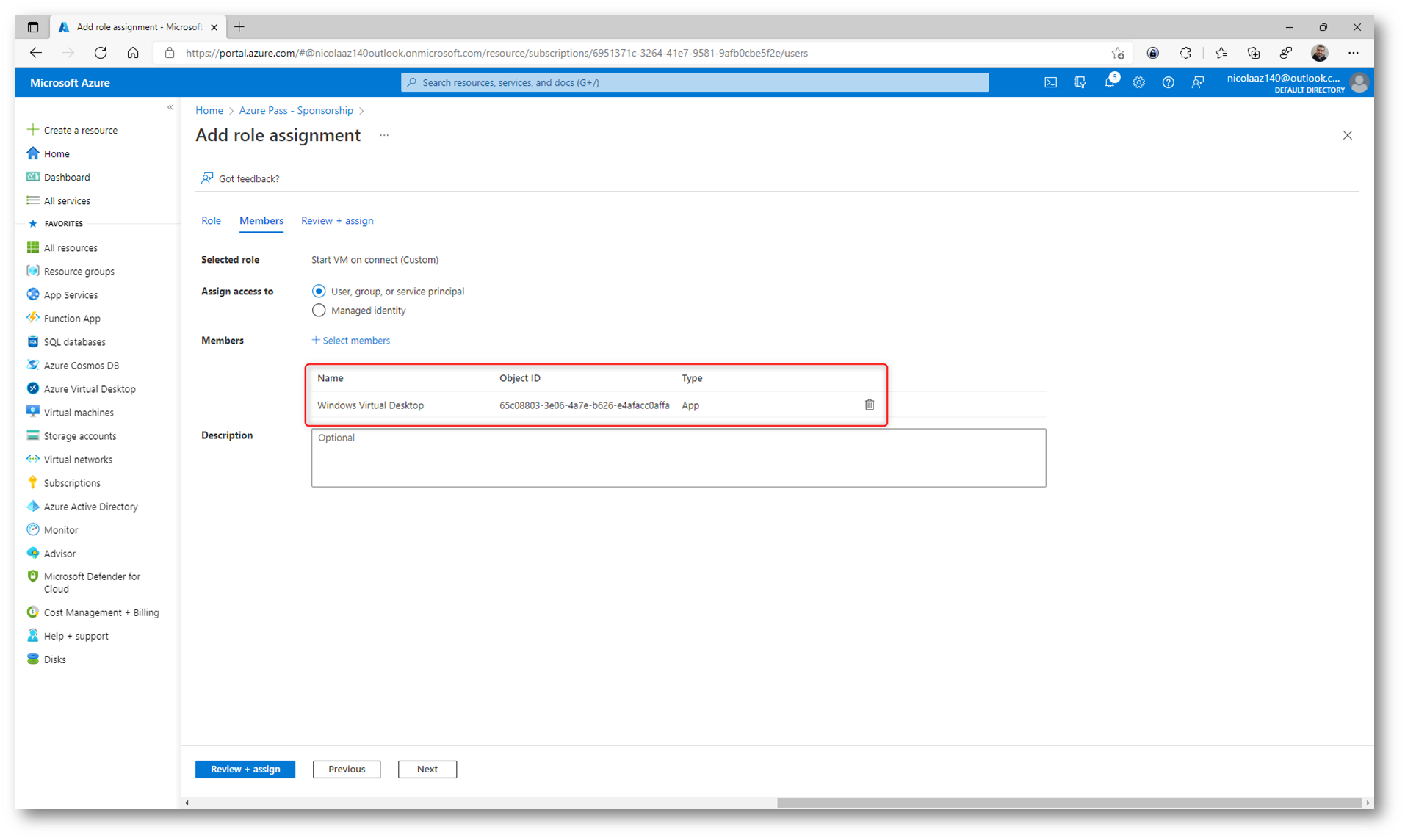Close the Add role assignment blade
1405x840 pixels.
(1347, 135)
